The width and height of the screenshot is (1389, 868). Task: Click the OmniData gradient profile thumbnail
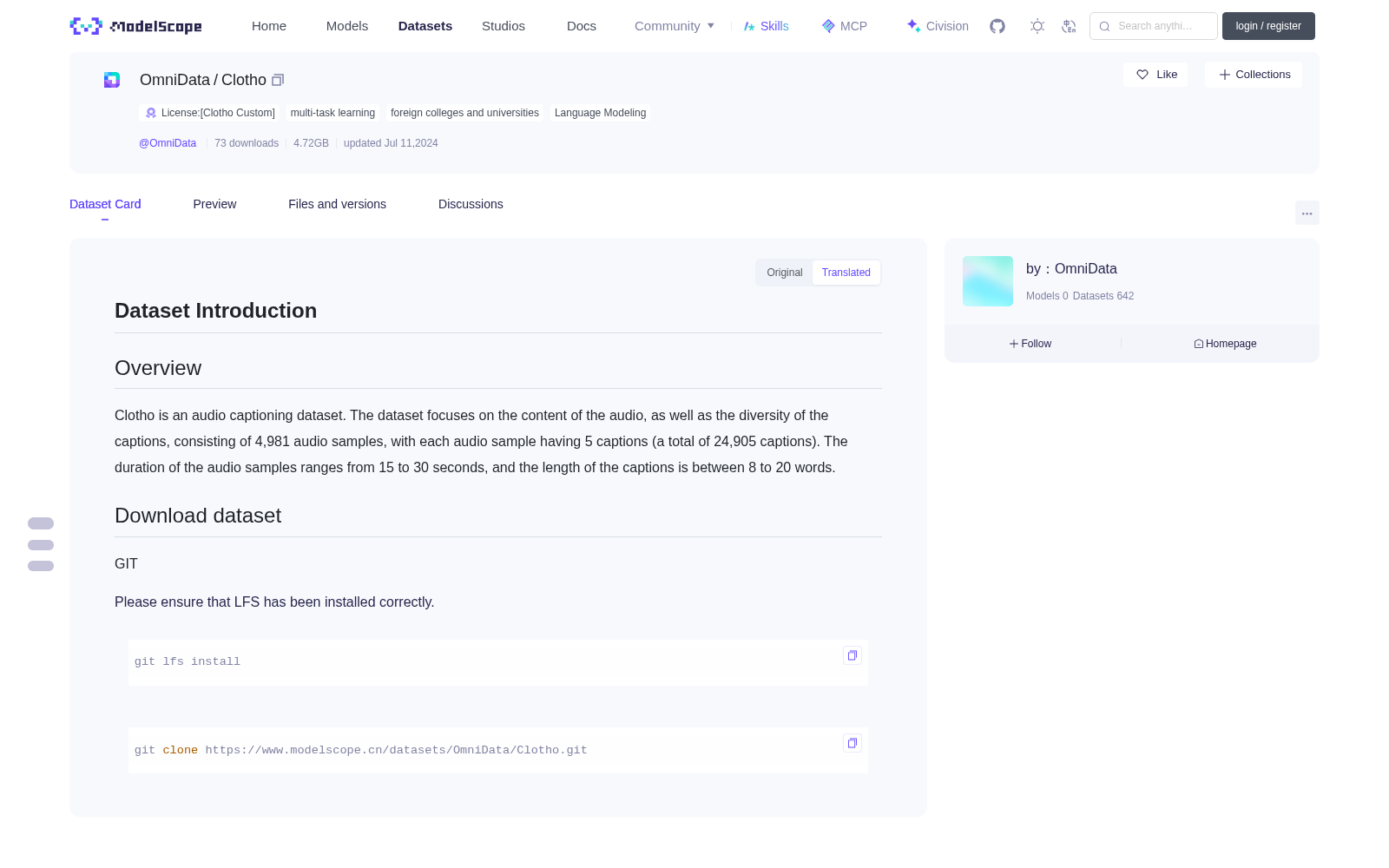click(x=988, y=281)
